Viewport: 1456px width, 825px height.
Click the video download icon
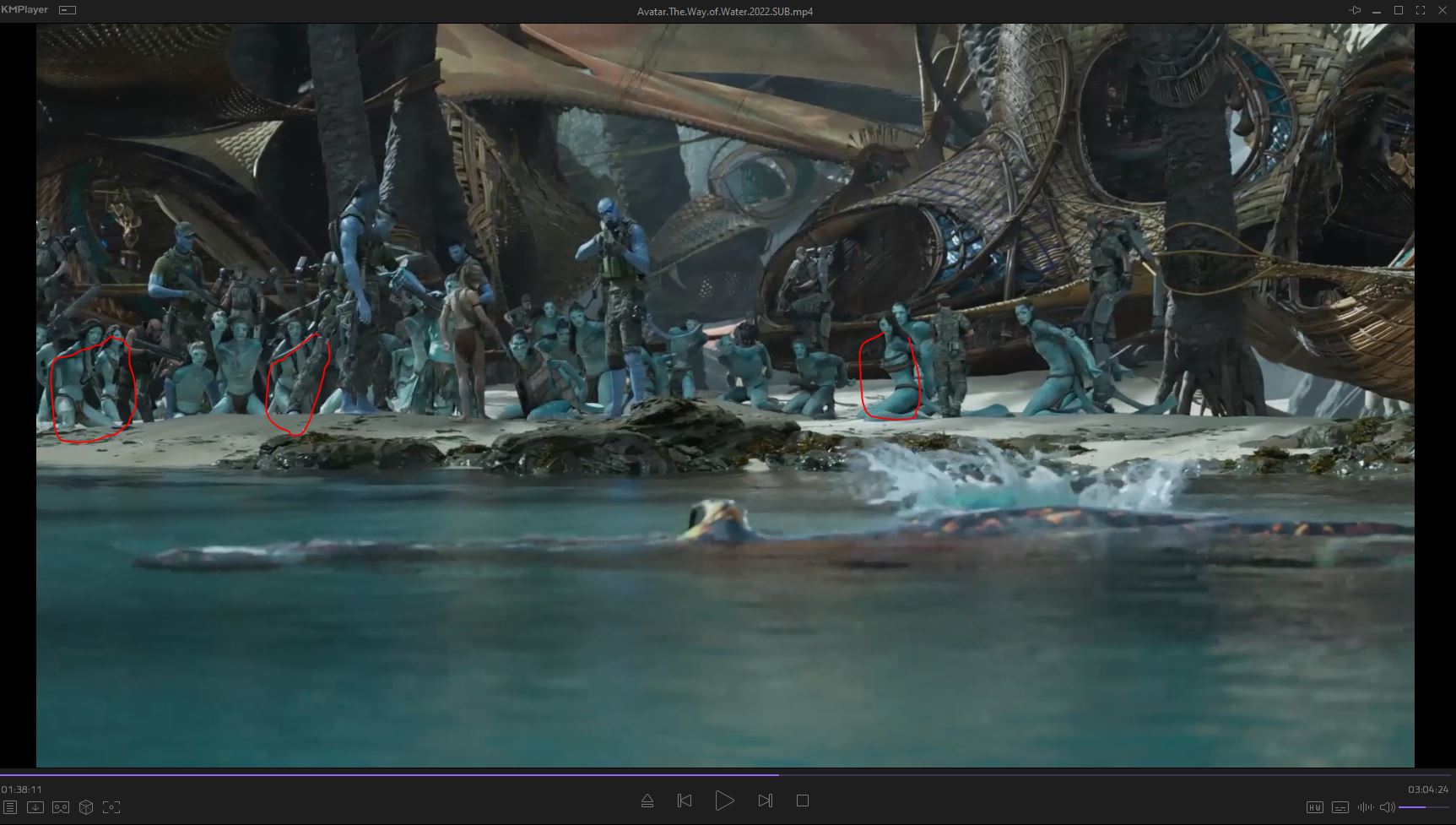tap(35, 807)
